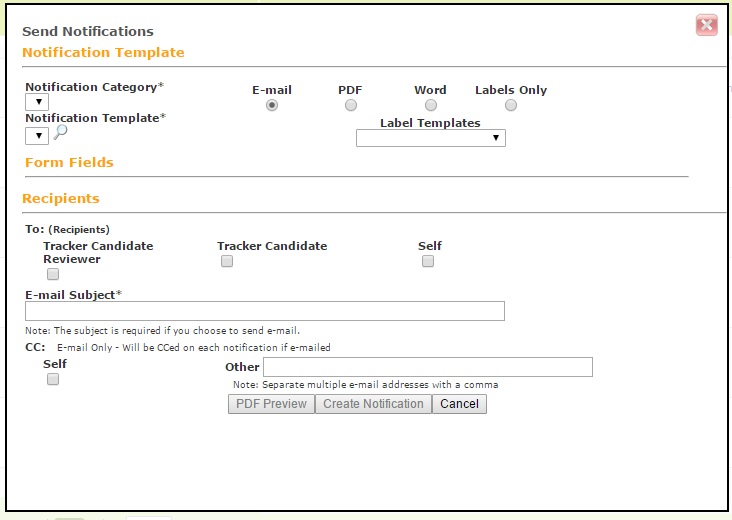Select the Word radio button
The width and height of the screenshot is (732, 520).
click(x=430, y=105)
